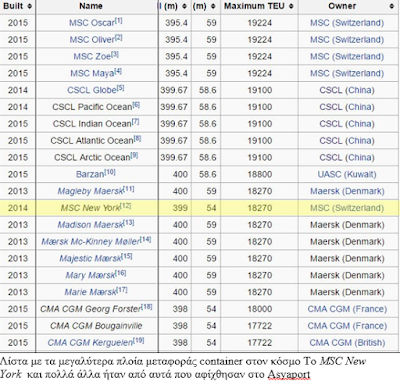This screenshot has width=400, height=385.
Task: Sort by Maximum TEU arrows
Action: [x=291, y=6]
